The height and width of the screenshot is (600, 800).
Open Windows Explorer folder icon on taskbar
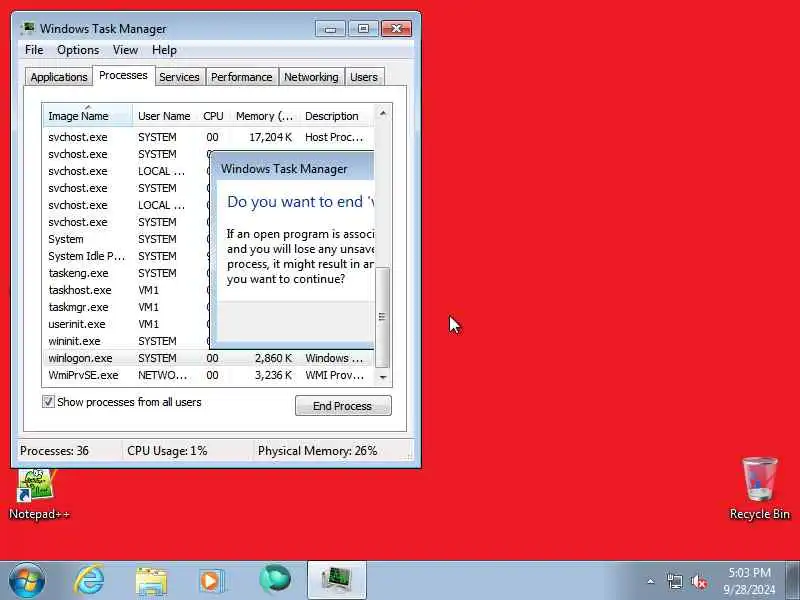point(152,582)
